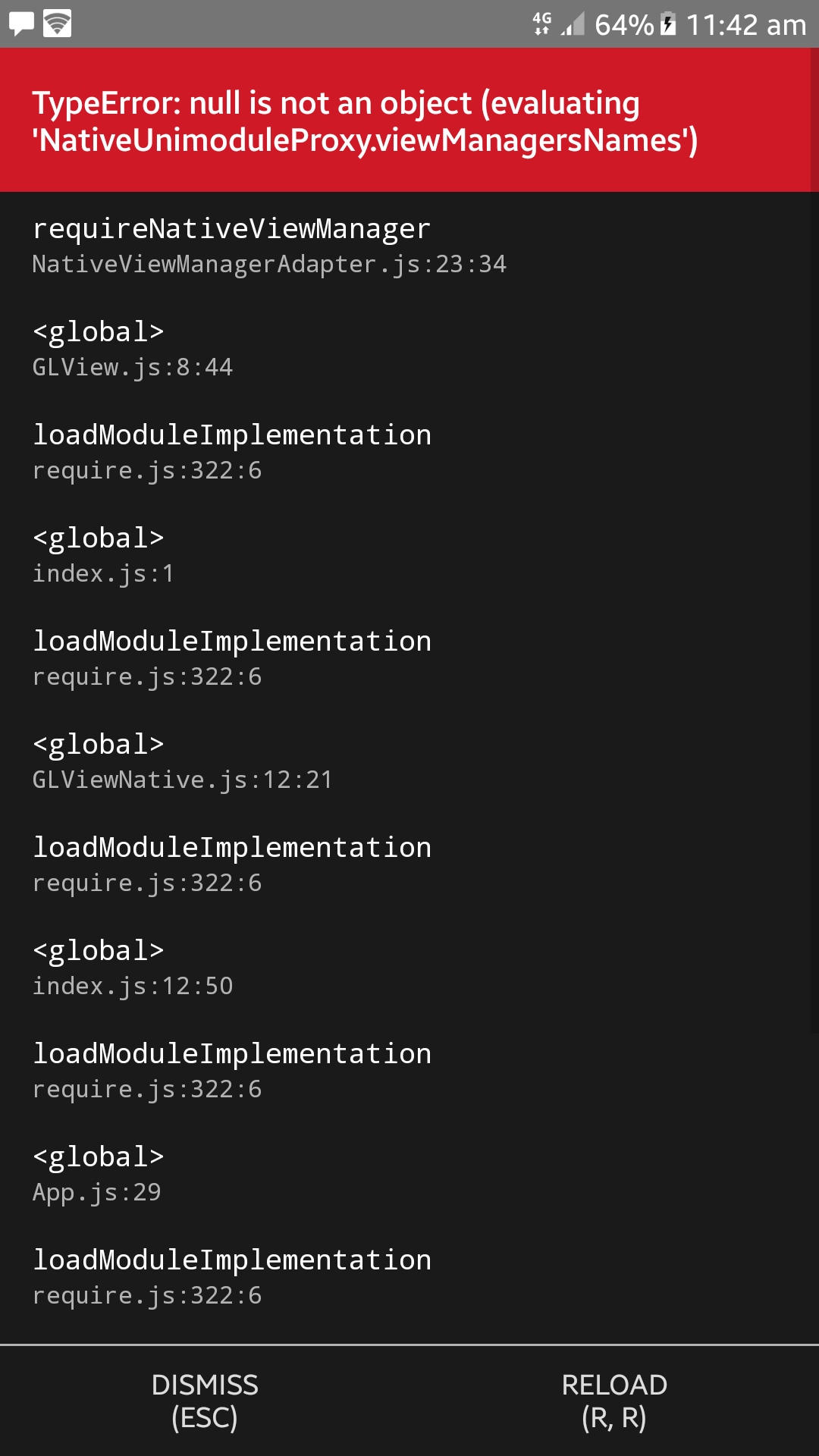This screenshot has height=1456, width=819.
Task: Open the requireNativeViewManager stack frame
Action: coord(231,227)
